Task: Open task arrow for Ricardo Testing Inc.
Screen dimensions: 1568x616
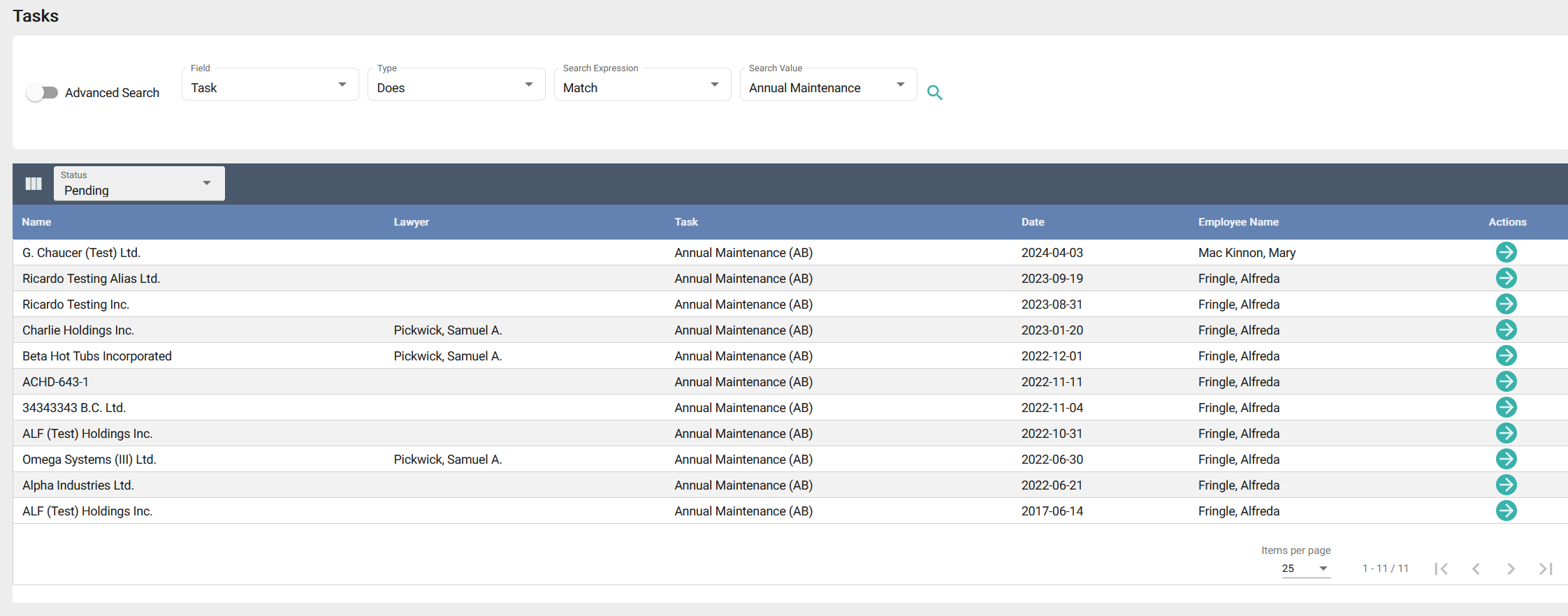Action: (x=1507, y=304)
